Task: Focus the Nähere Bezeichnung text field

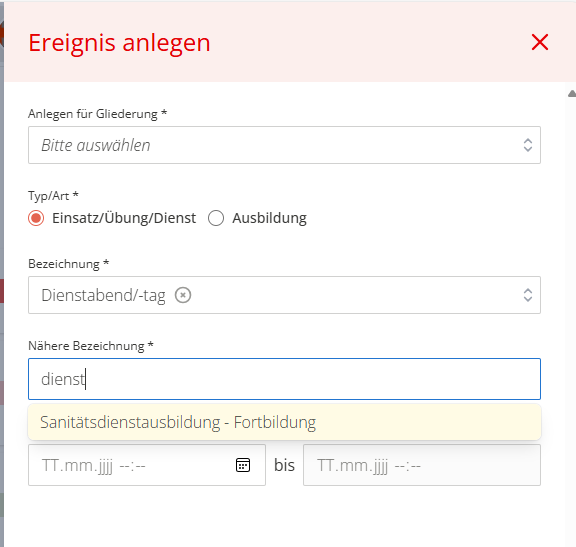Action: (284, 379)
